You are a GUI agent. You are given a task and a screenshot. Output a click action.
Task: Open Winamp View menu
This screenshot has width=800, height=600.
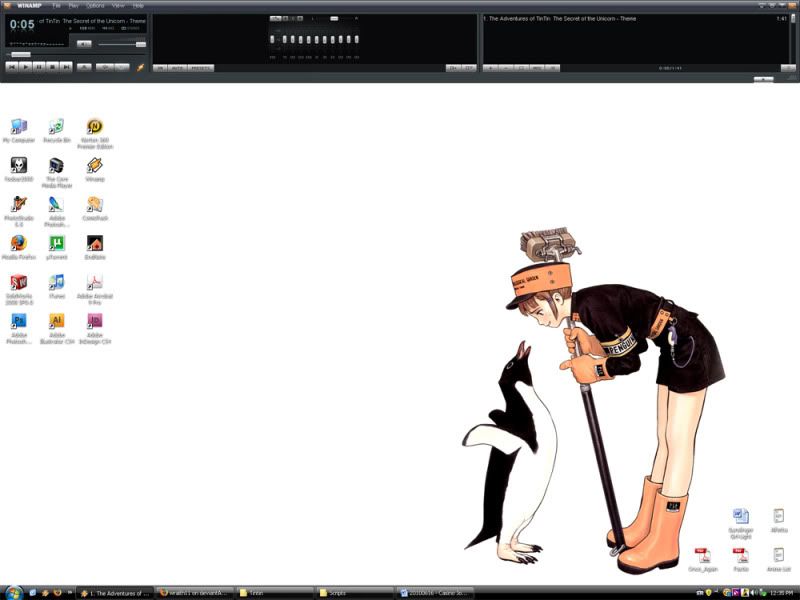point(118,6)
